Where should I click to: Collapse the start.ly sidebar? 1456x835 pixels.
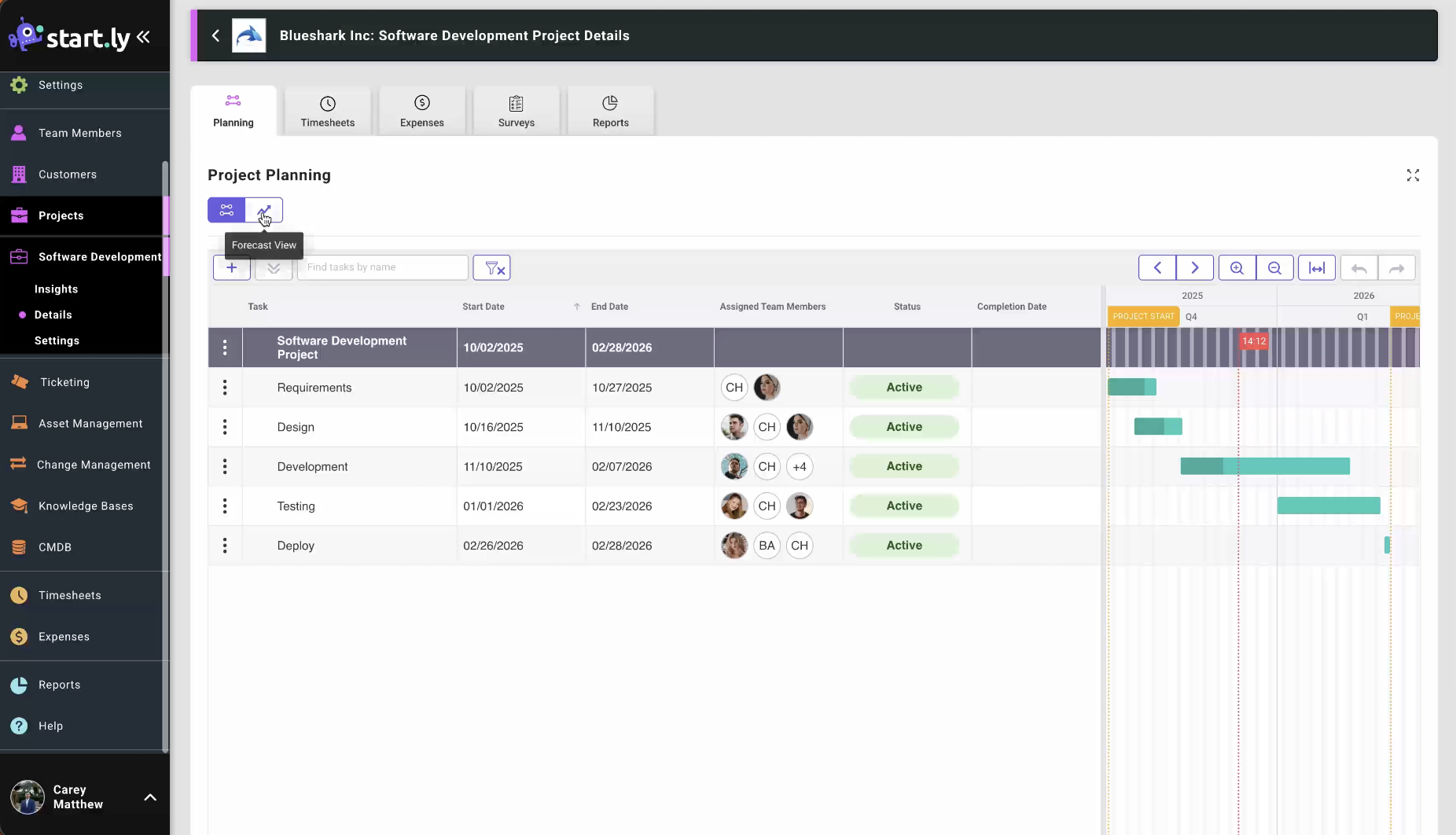[143, 37]
